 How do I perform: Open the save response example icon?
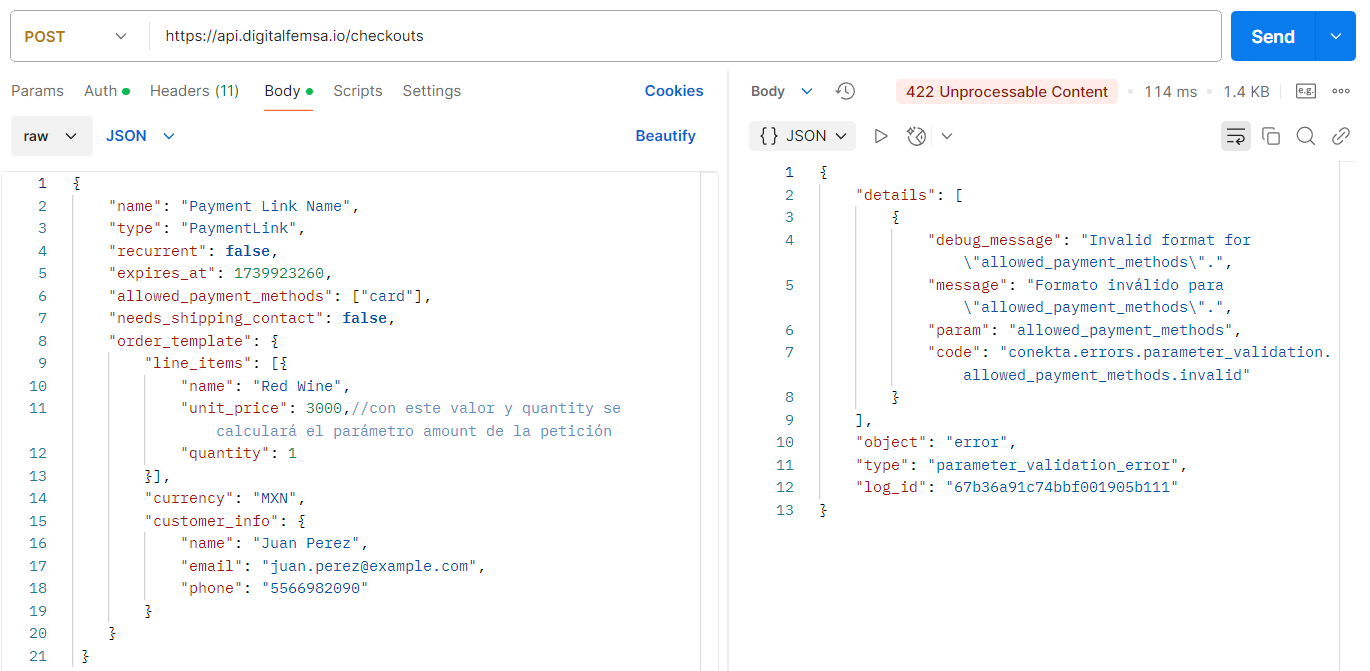1306,91
